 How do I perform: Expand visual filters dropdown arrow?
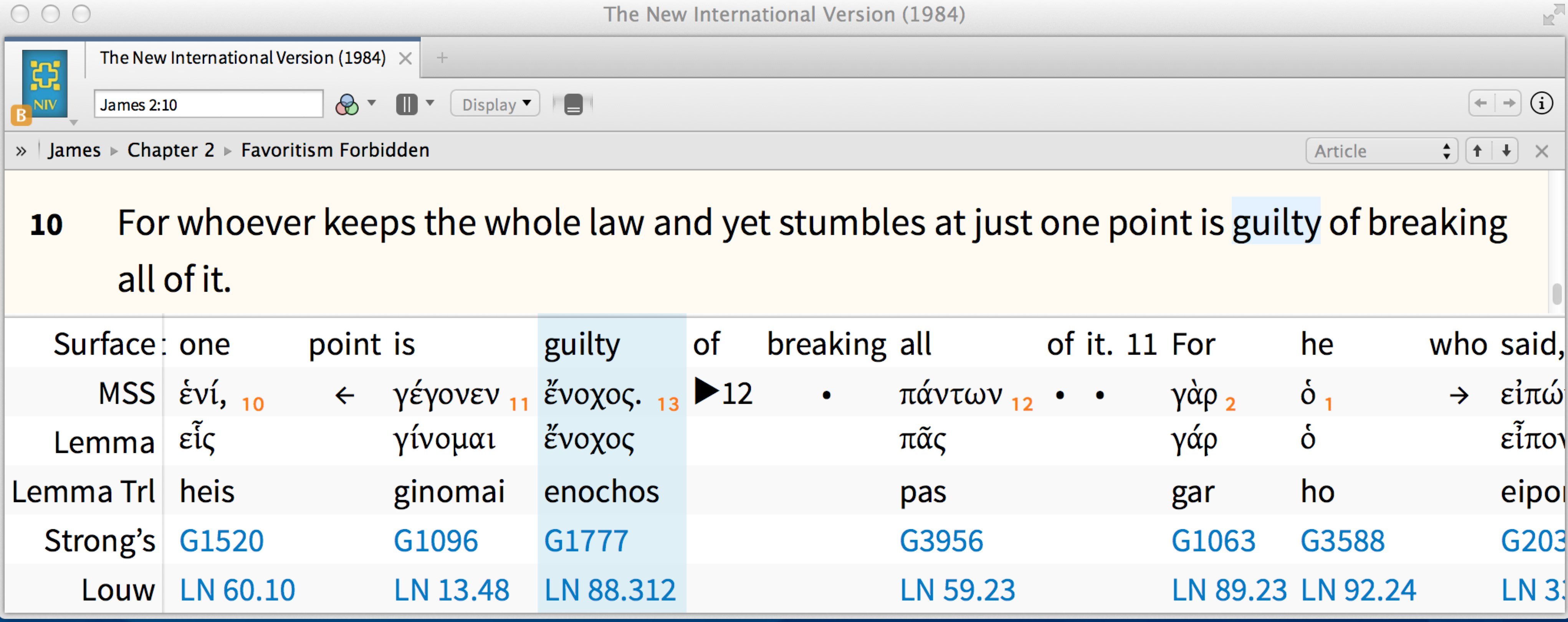tap(372, 103)
